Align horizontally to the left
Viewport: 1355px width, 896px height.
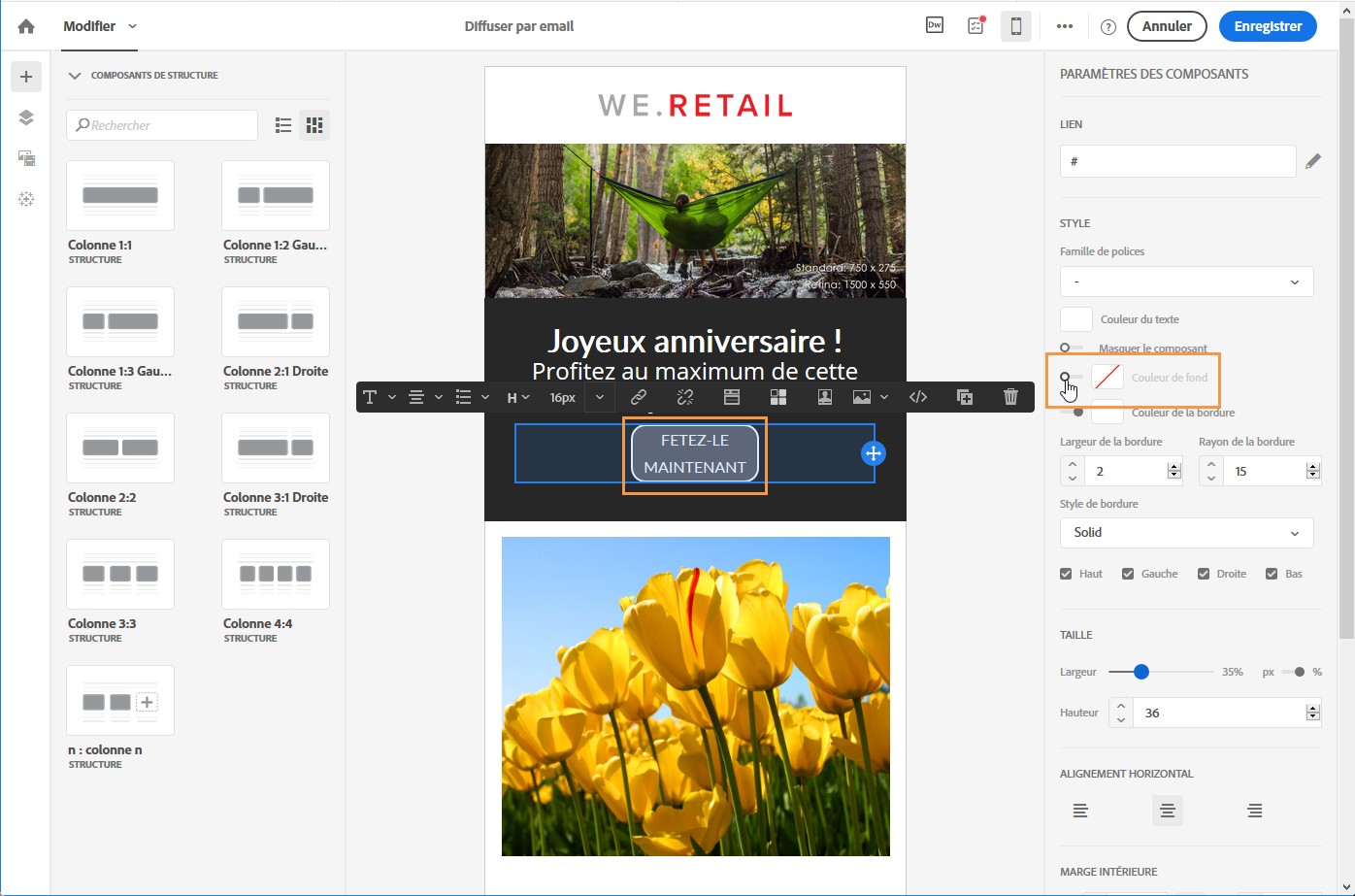[1080, 811]
